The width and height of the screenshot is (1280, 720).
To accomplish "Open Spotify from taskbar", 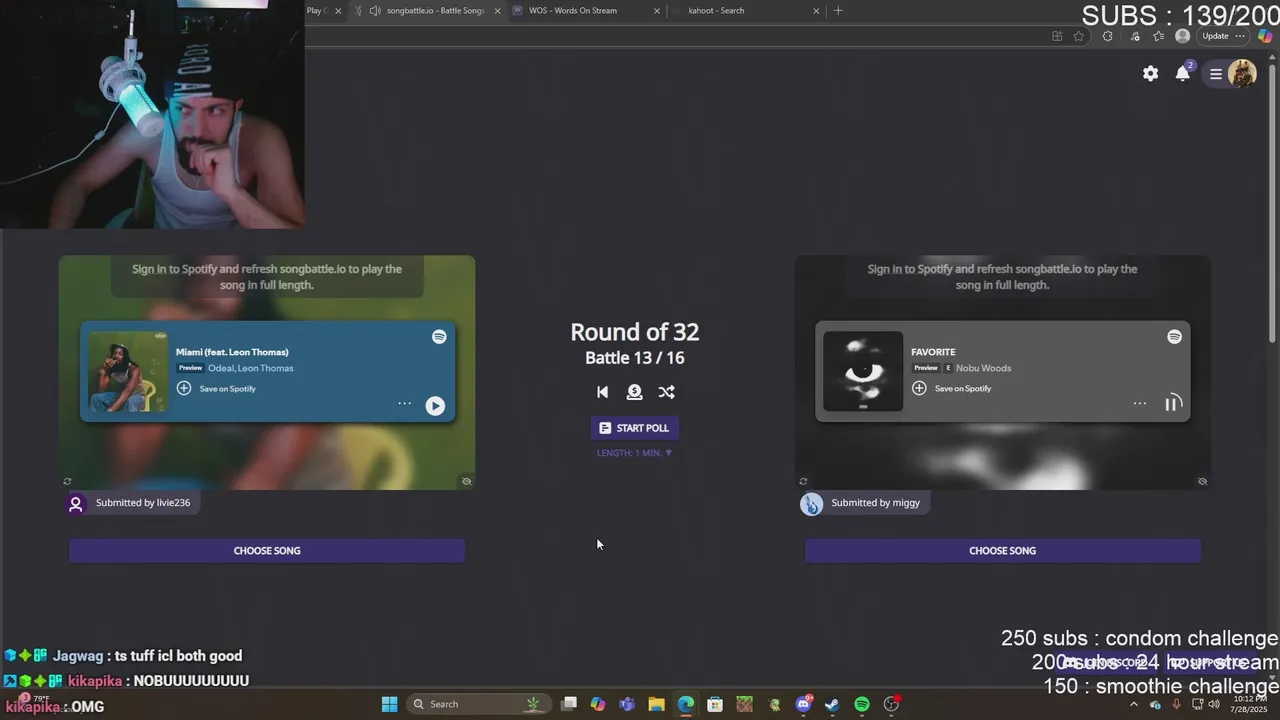I will (x=862, y=704).
